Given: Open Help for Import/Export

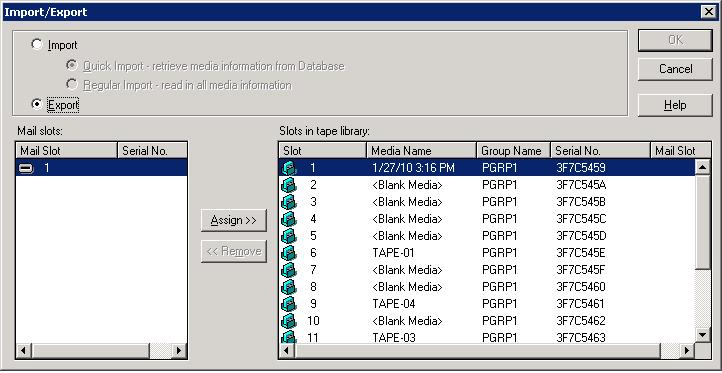Looking at the screenshot, I should 675,105.
